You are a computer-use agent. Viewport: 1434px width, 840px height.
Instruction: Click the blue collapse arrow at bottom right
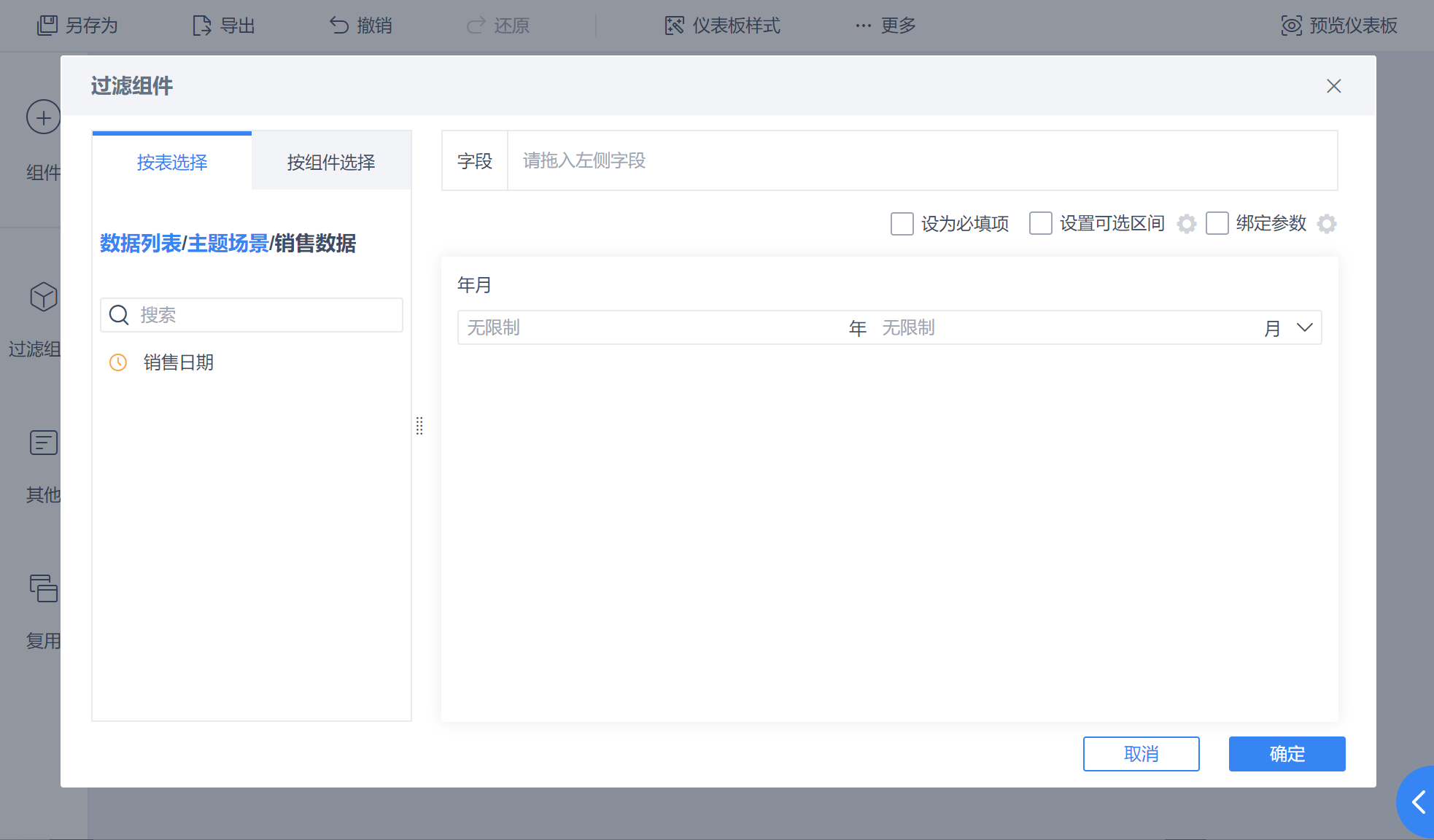(1419, 802)
